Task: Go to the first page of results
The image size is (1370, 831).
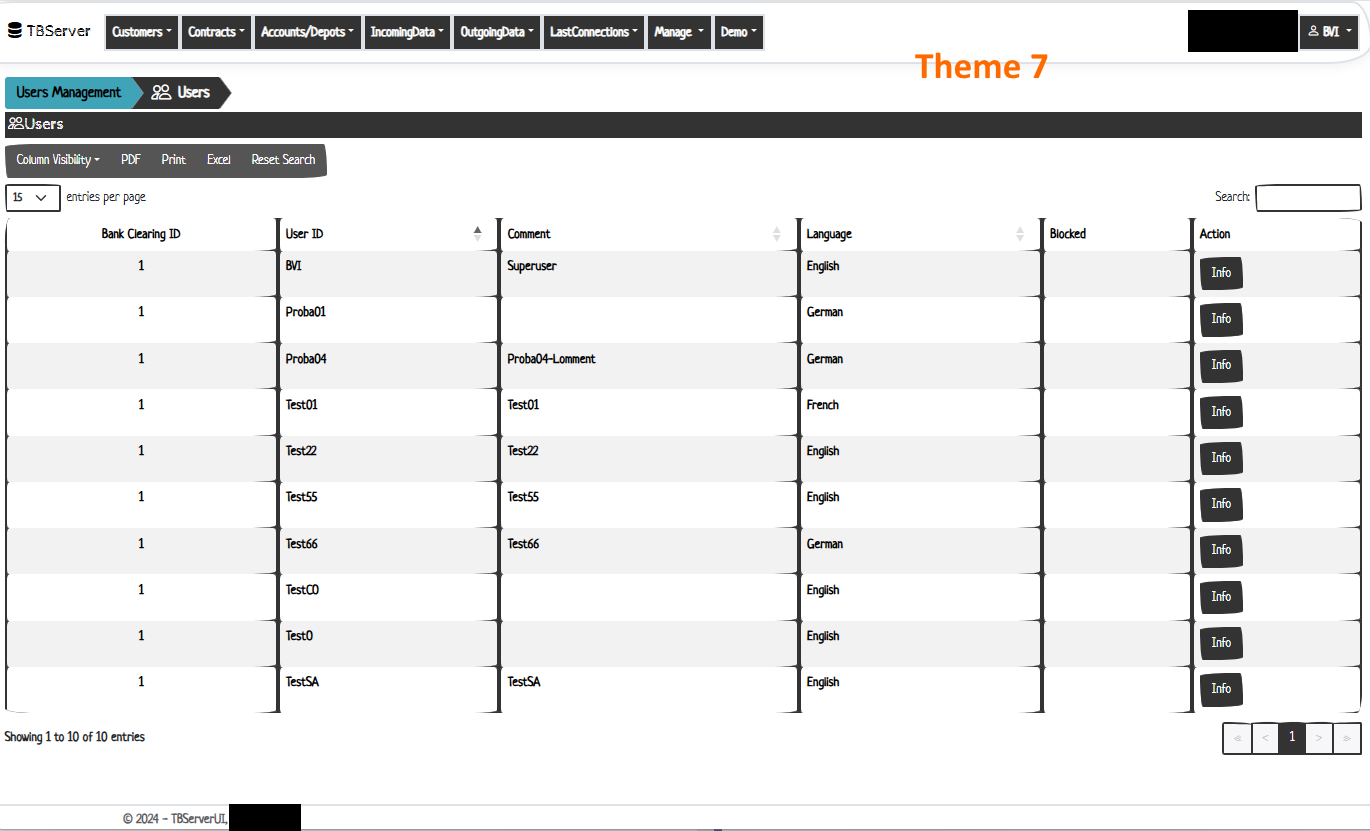Action: click(1237, 738)
